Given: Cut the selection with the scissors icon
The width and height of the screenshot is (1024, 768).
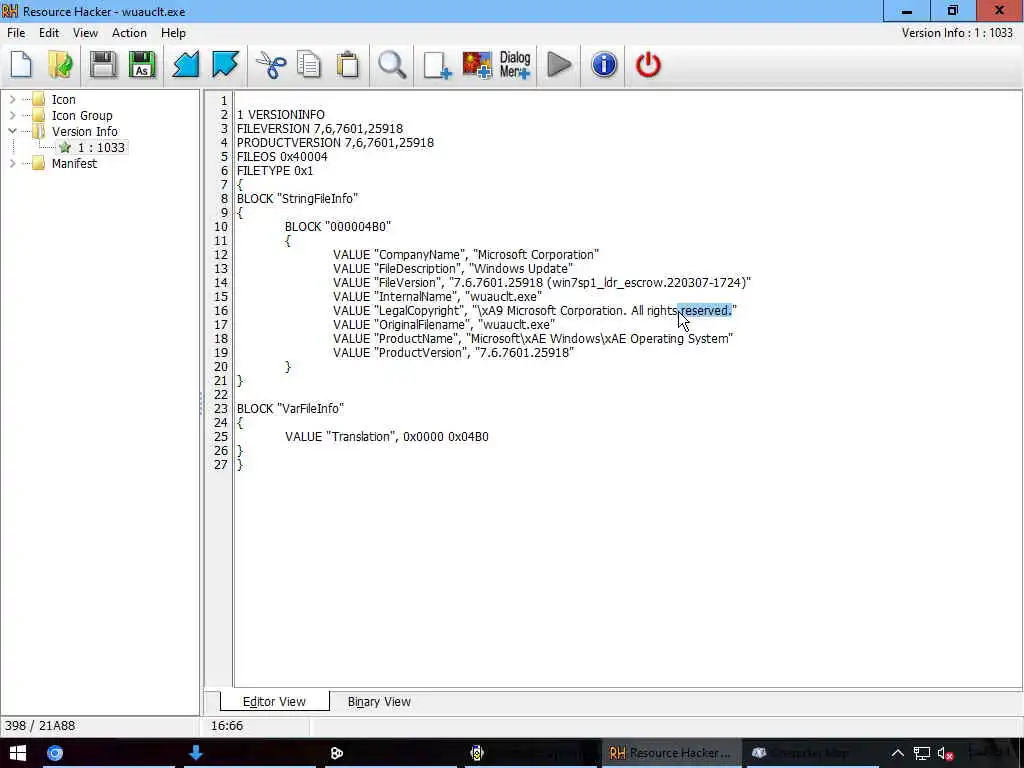Looking at the screenshot, I should tap(270, 65).
